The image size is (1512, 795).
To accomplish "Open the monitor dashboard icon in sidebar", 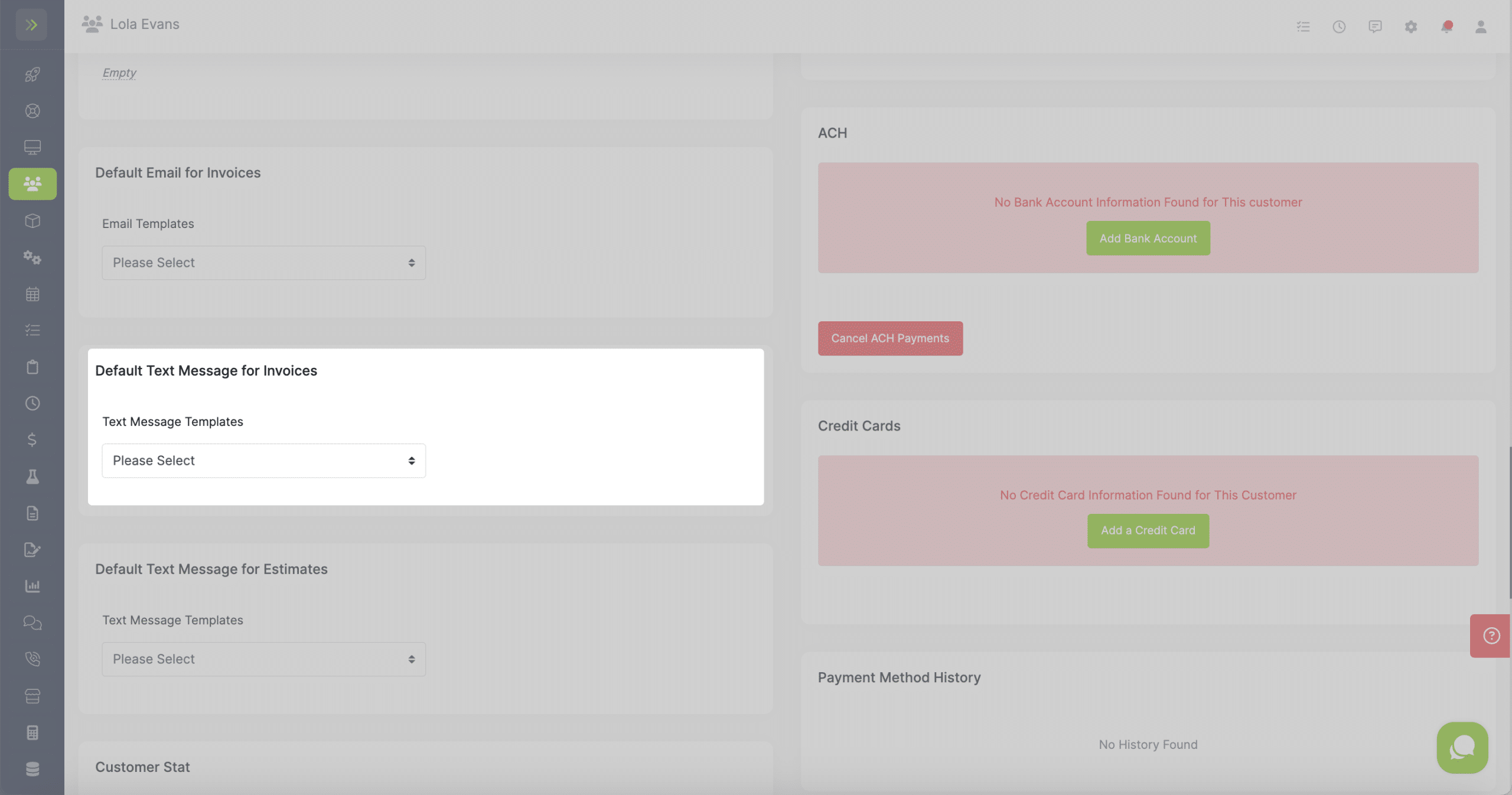I will point(32,148).
